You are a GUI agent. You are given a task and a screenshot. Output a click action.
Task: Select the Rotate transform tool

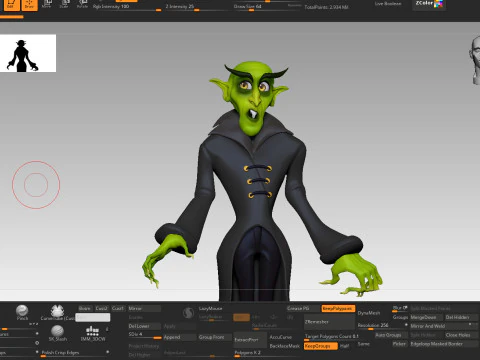pos(82,4)
